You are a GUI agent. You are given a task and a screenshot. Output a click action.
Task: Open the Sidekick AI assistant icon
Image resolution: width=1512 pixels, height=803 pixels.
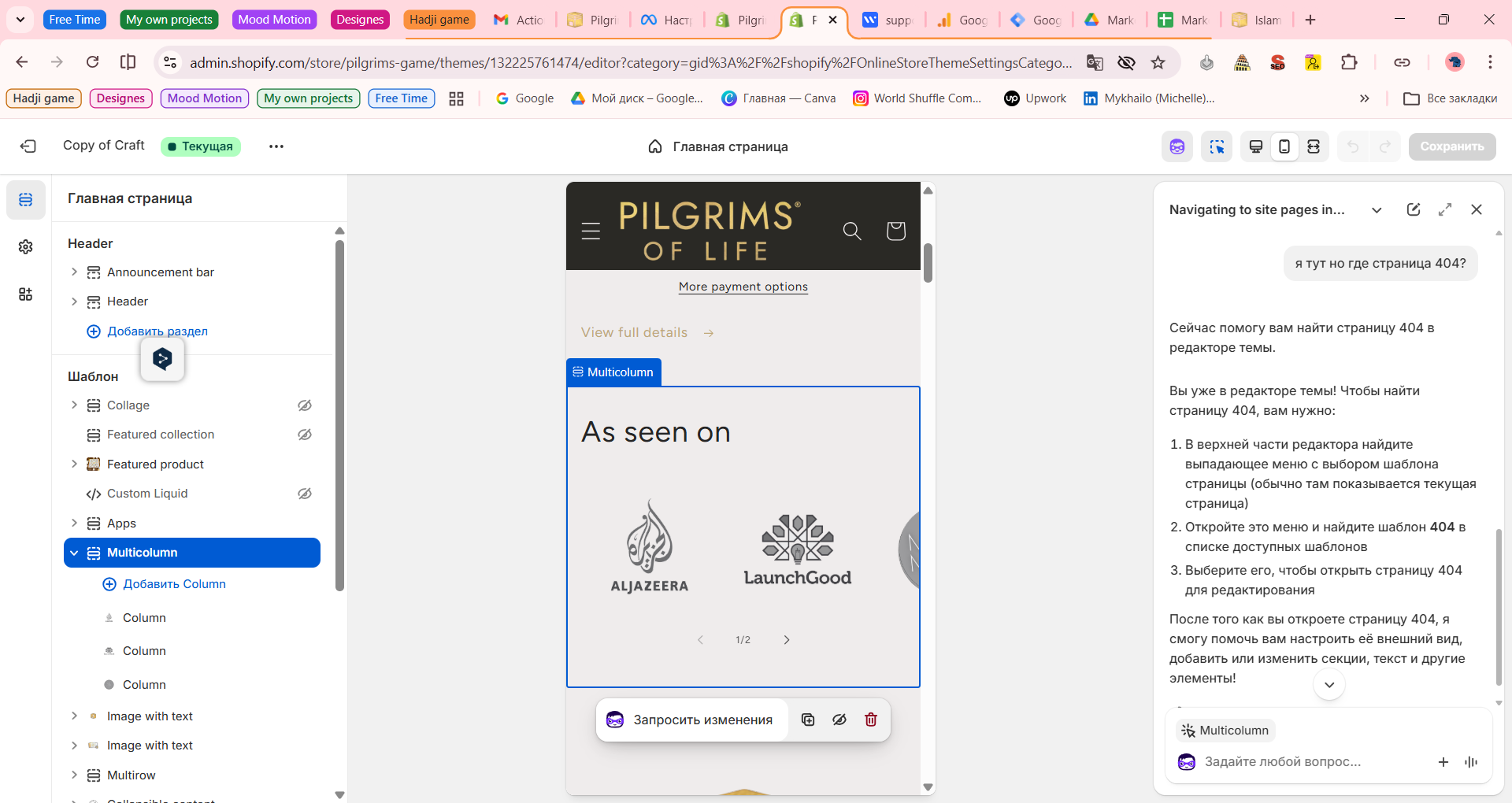pyautogui.click(x=1177, y=146)
